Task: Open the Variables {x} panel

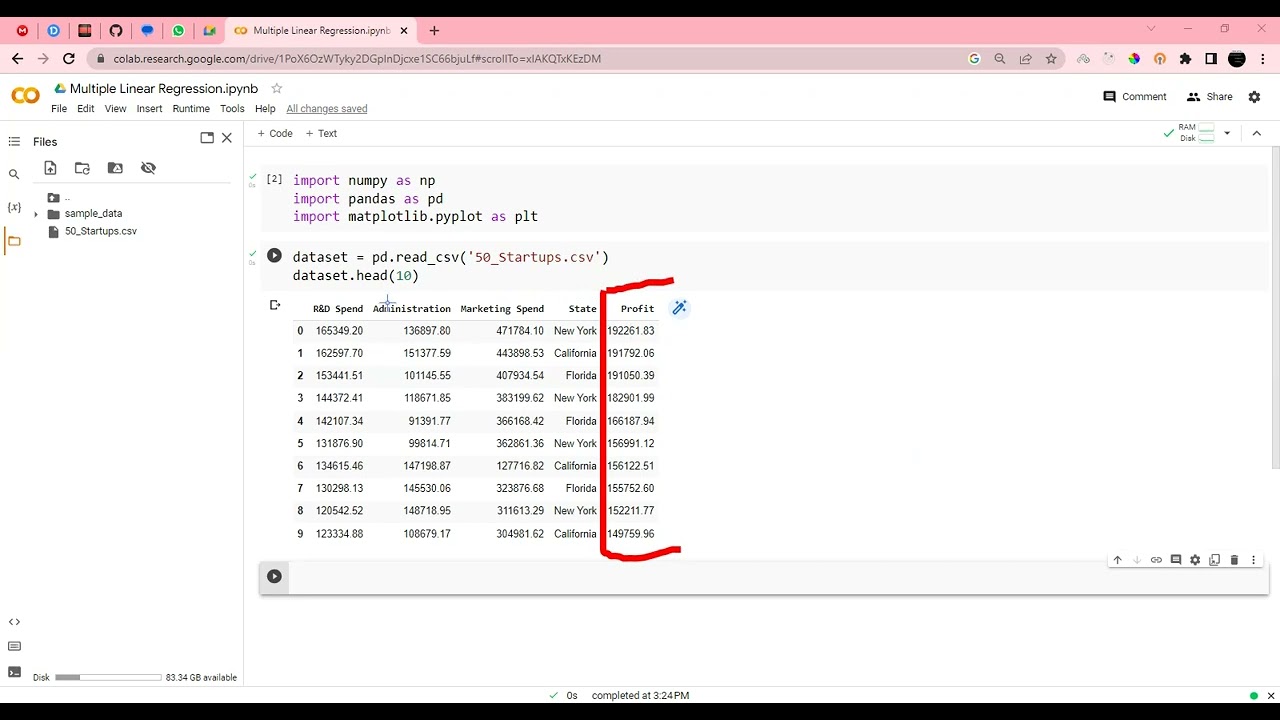Action: [x=14, y=207]
